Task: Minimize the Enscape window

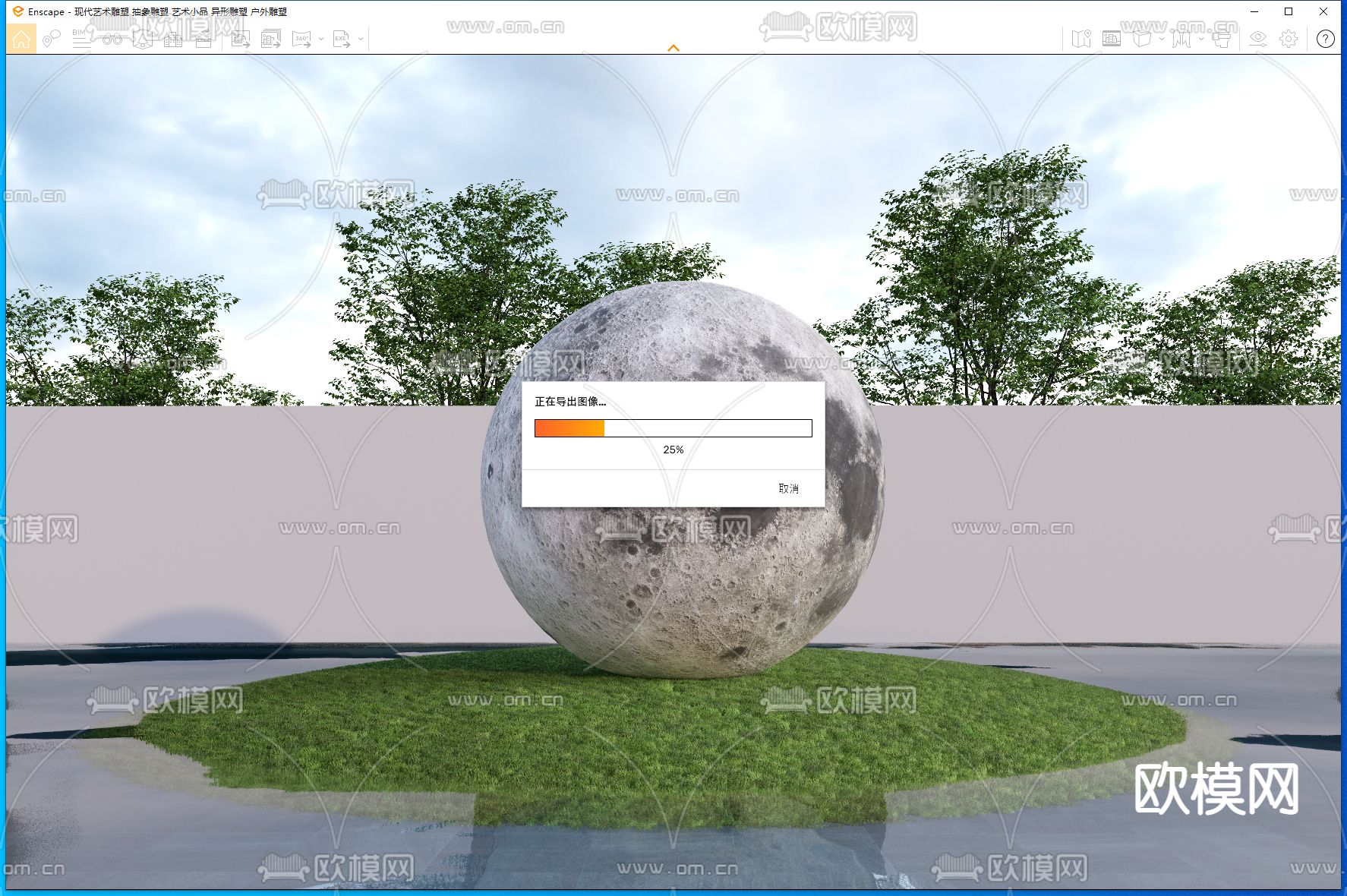Action: [x=1254, y=11]
